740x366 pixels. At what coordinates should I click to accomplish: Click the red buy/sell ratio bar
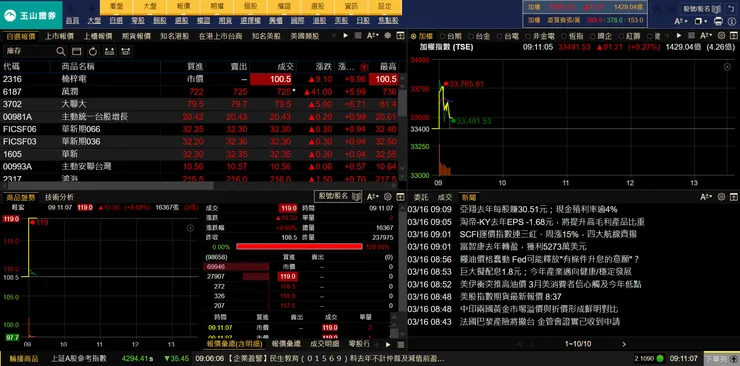(299, 247)
